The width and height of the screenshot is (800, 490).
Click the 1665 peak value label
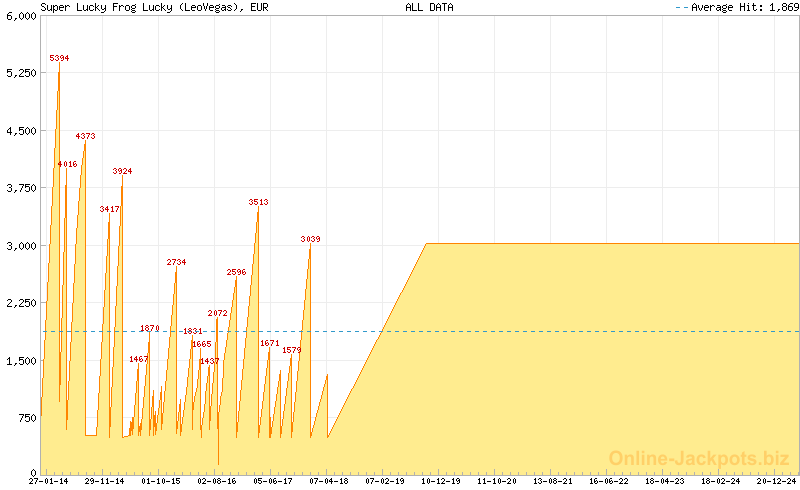[202, 345]
